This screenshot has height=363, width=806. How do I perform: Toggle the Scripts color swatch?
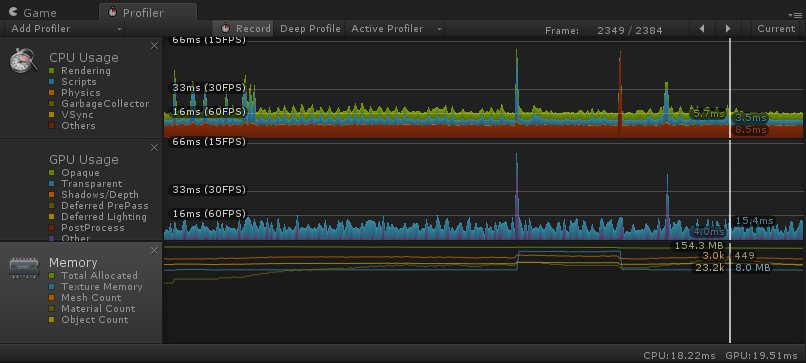click(x=51, y=81)
